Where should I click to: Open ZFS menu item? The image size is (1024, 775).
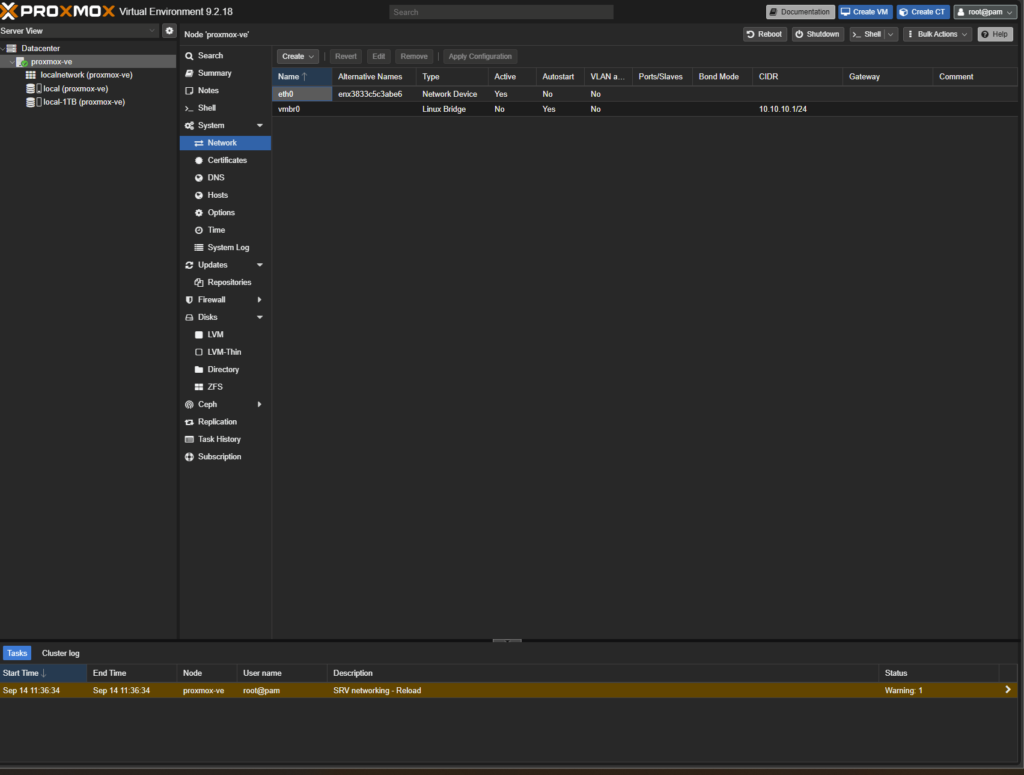pos(225,387)
